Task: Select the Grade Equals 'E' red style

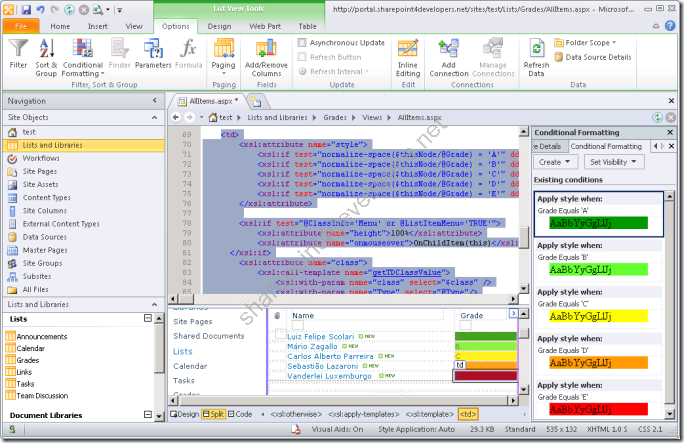Action: tap(598, 410)
